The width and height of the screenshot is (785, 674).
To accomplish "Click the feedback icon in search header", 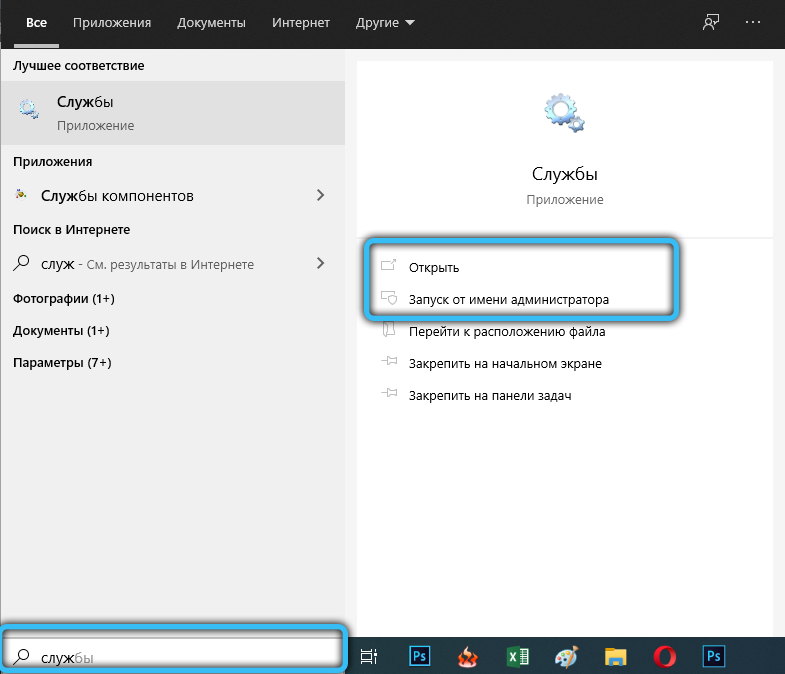I will (711, 21).
